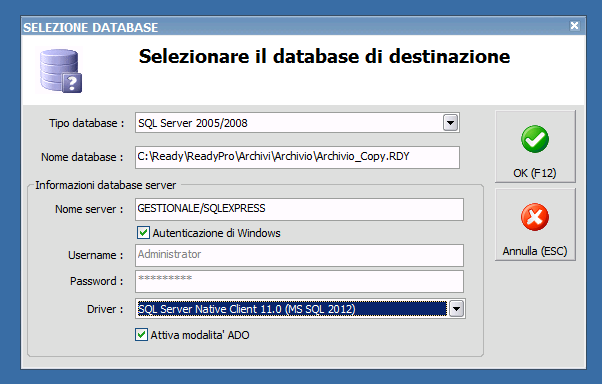Click the 'Driver :' label
Viewport: 602px width, 384px height.
105,309
